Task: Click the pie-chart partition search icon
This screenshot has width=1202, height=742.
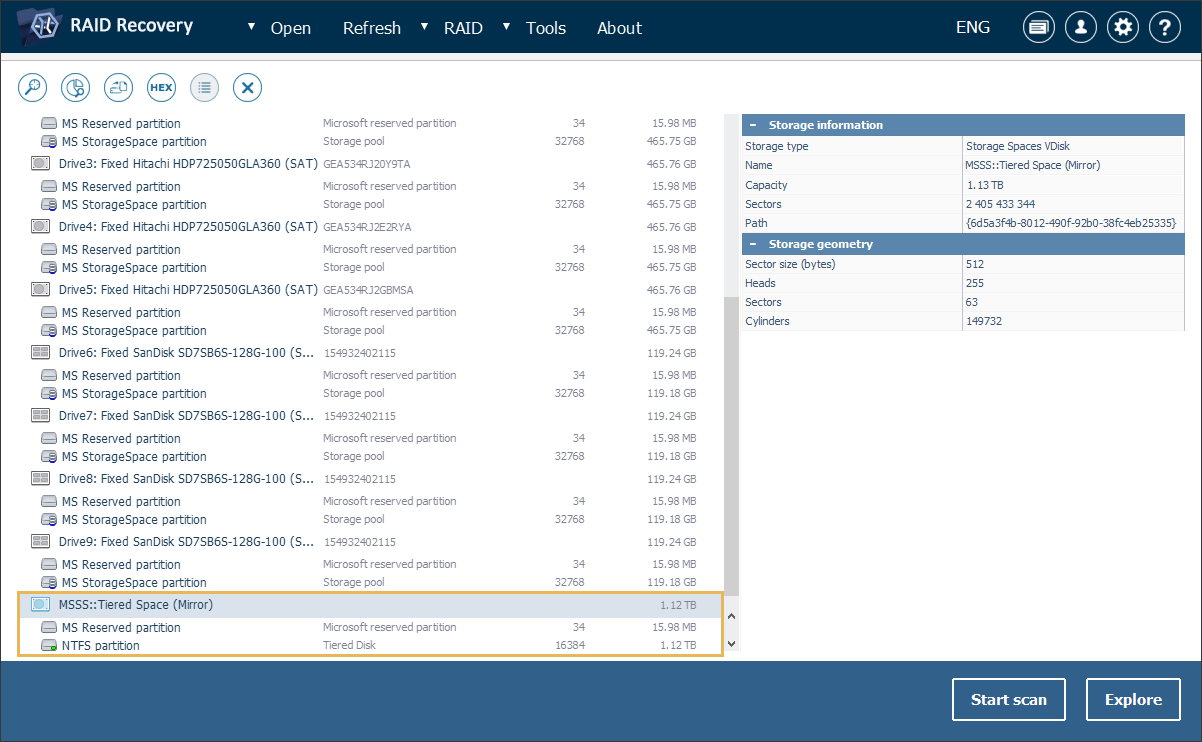Action: click(x=76, y=88)
